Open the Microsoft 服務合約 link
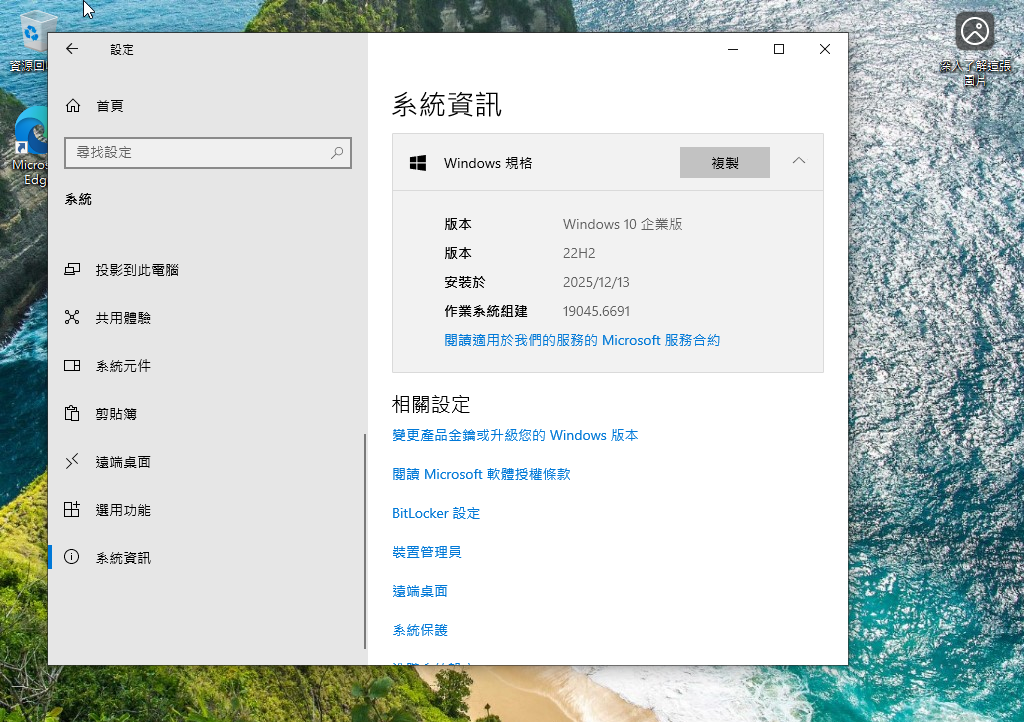 581,340
